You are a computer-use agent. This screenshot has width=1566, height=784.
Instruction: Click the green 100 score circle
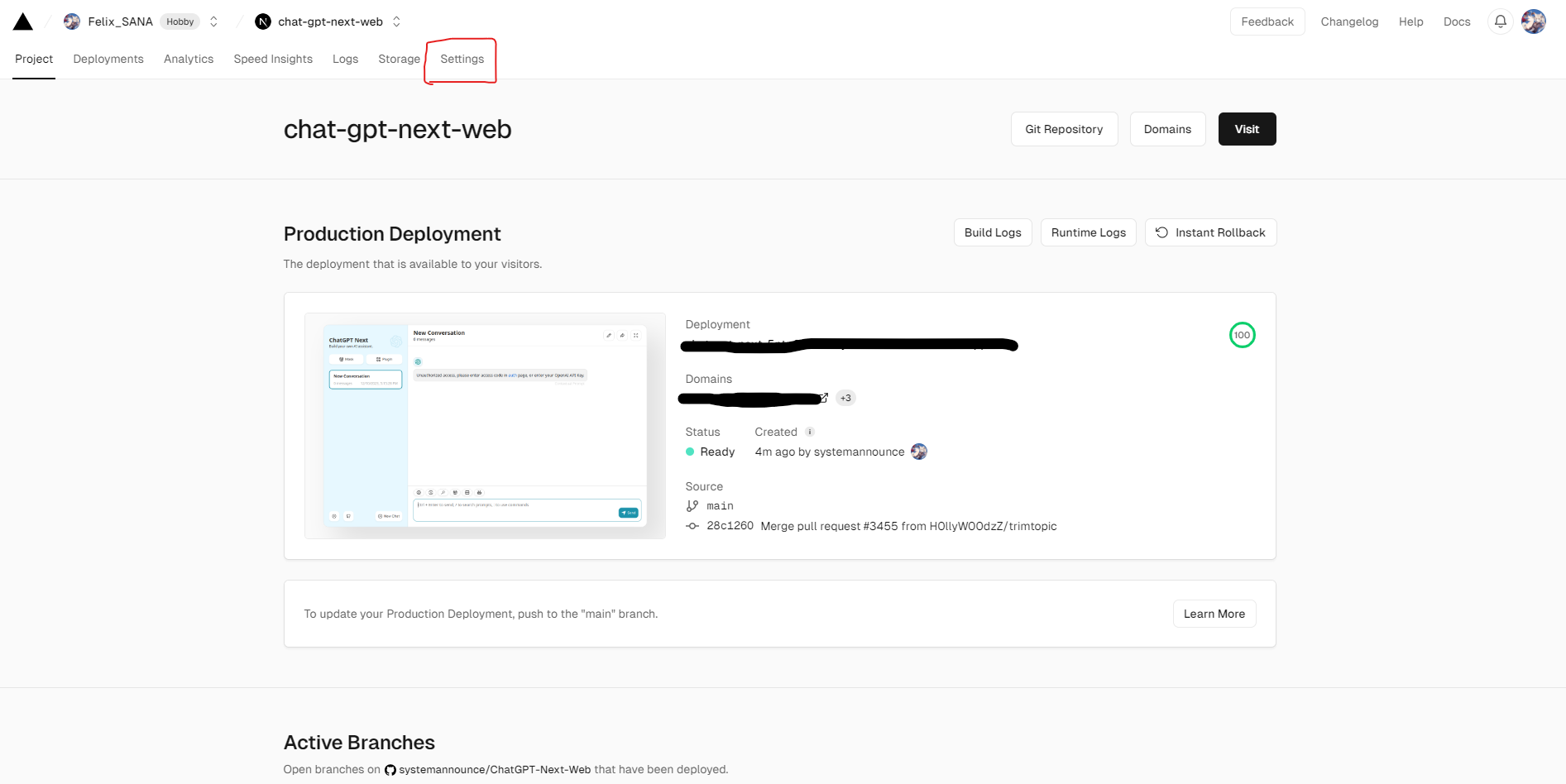pyautogui.click(x=1242, y=335)
